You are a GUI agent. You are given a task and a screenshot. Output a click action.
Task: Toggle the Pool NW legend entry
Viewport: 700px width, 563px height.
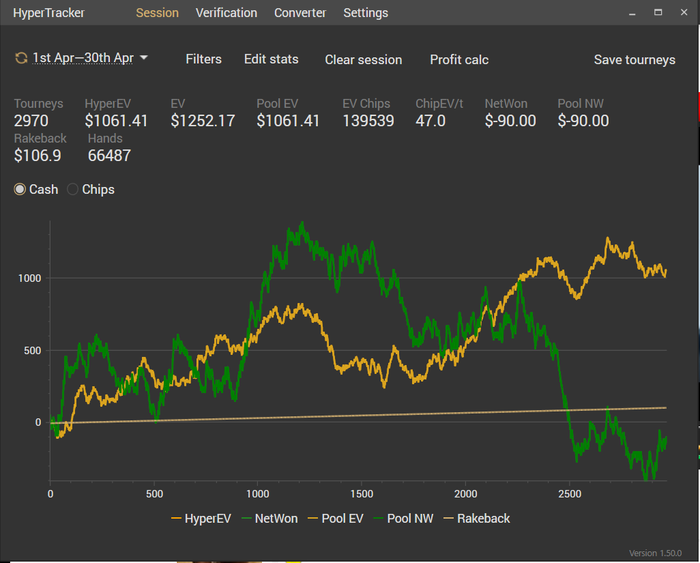[x=402, y=518]
